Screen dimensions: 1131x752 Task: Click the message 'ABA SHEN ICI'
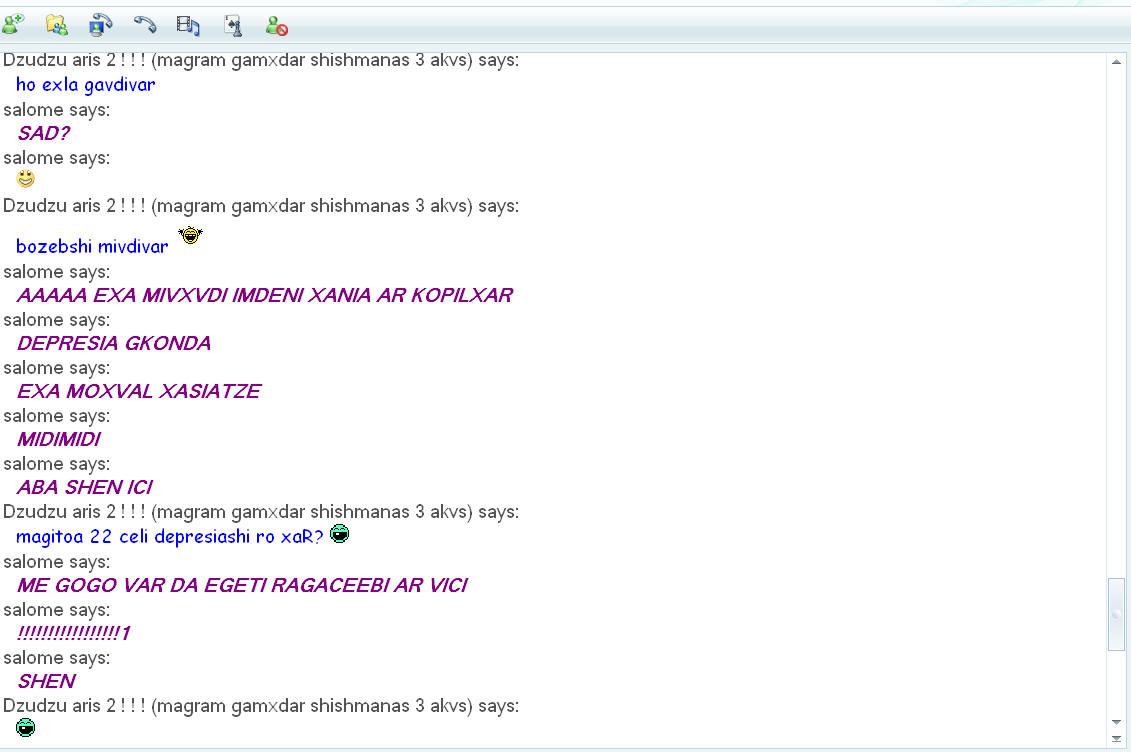(84, 487)
